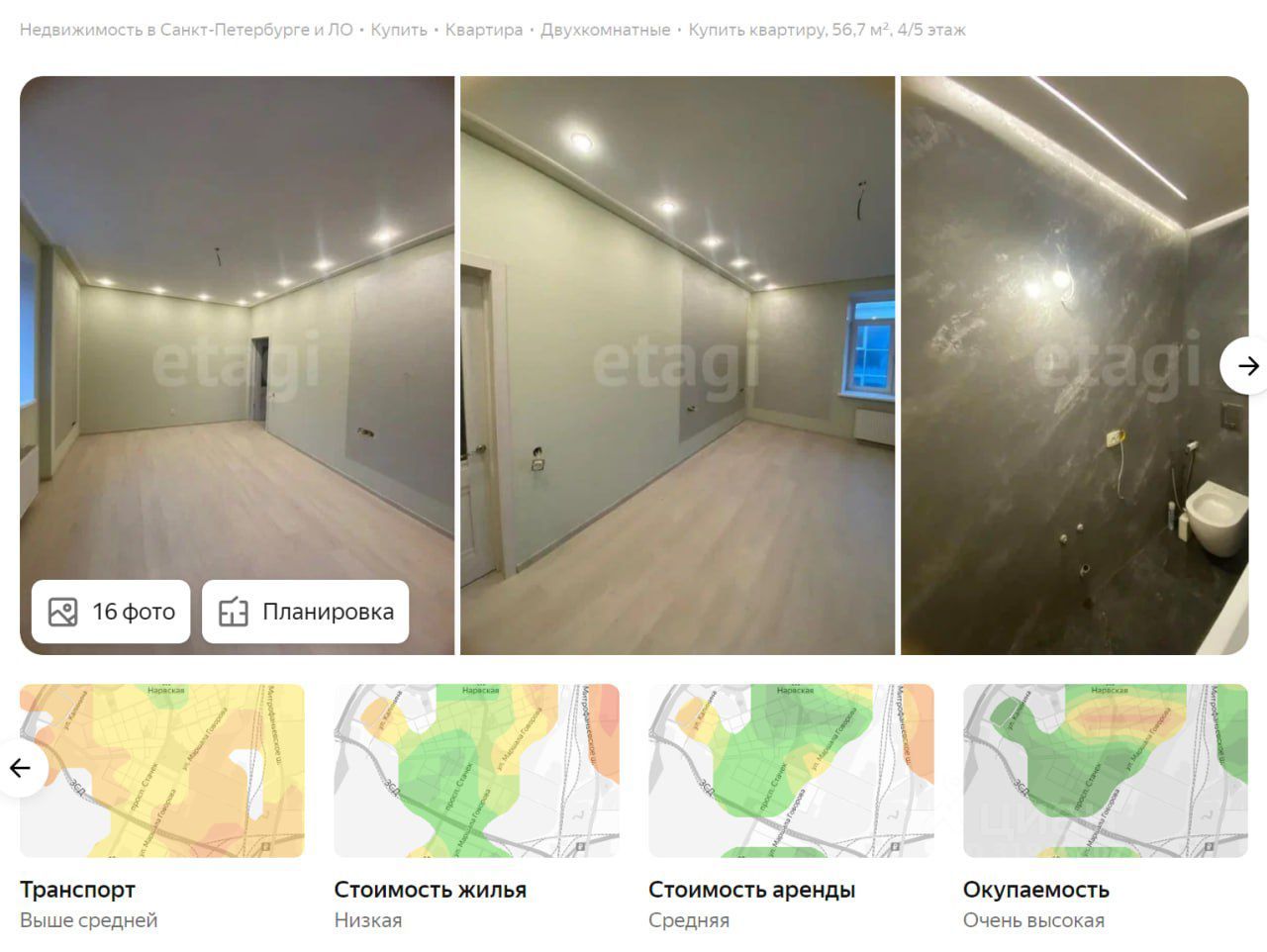Open the Стоимость аренды heat map
This screenshot has width=1267, height=952.
pyautogui.click(x=791, y=771)
